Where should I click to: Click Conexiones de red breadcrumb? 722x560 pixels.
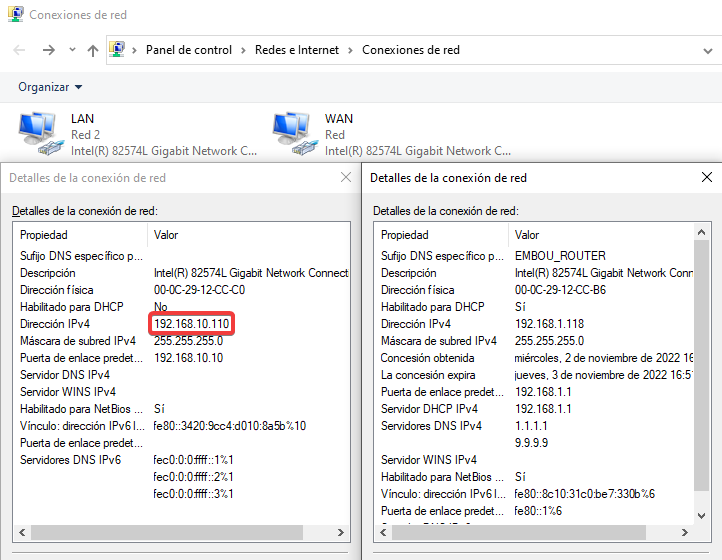tap(410, 50)
